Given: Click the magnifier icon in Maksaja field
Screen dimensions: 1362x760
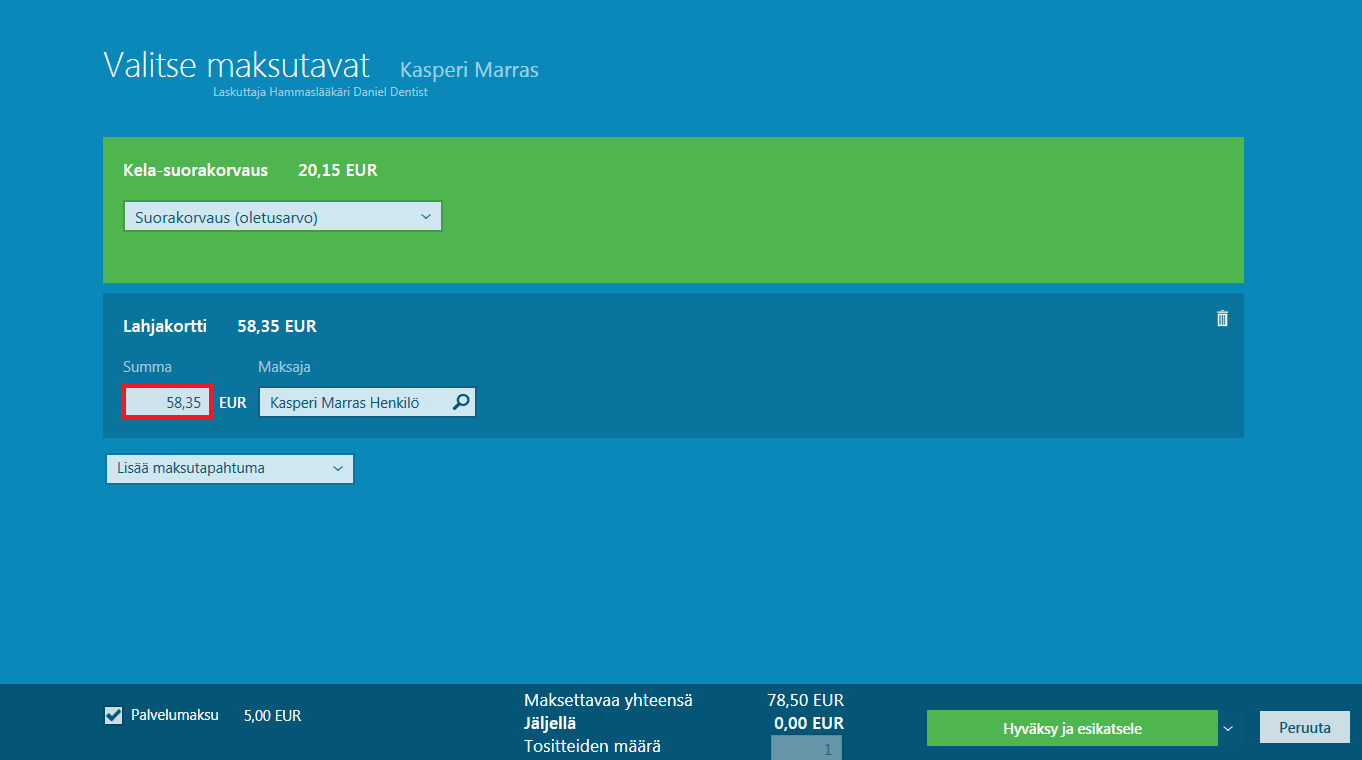Looking at the screenshot, I should point(460,402).
